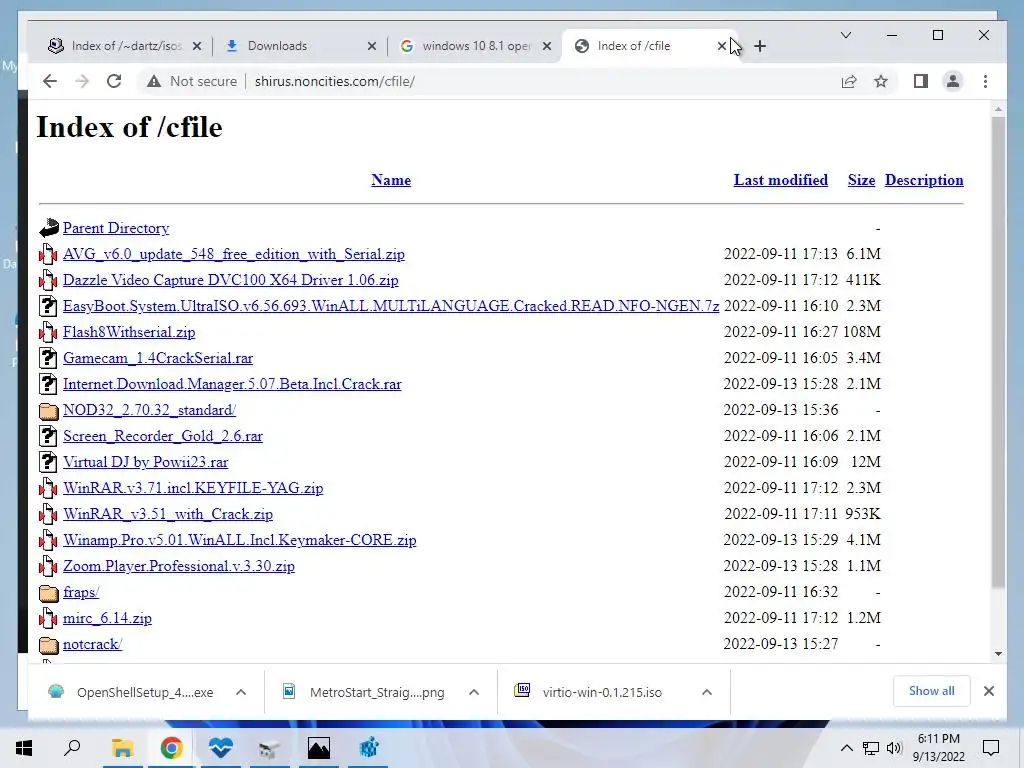Viewport: 1024px width, 768px height.
Task: Open the NOD32_2.70.32_standard folder
Action: point(150,410)
